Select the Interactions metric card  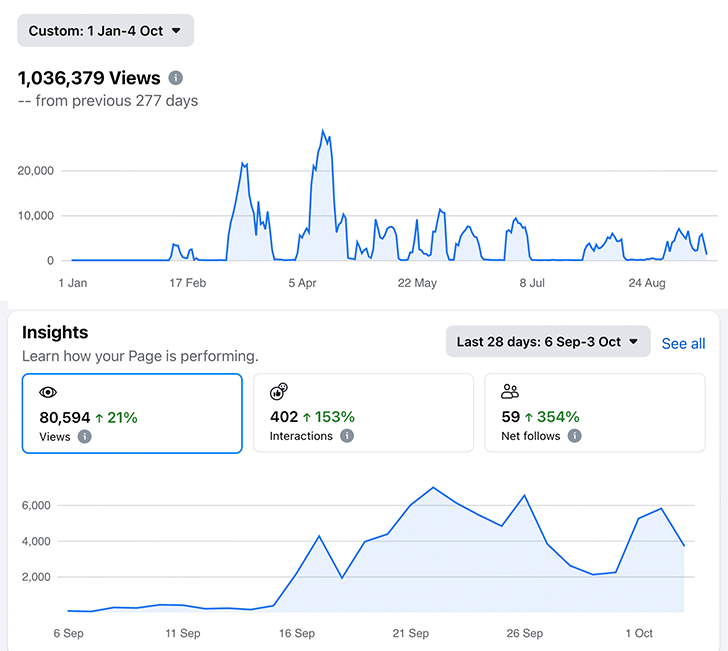[x=363, y=413]
